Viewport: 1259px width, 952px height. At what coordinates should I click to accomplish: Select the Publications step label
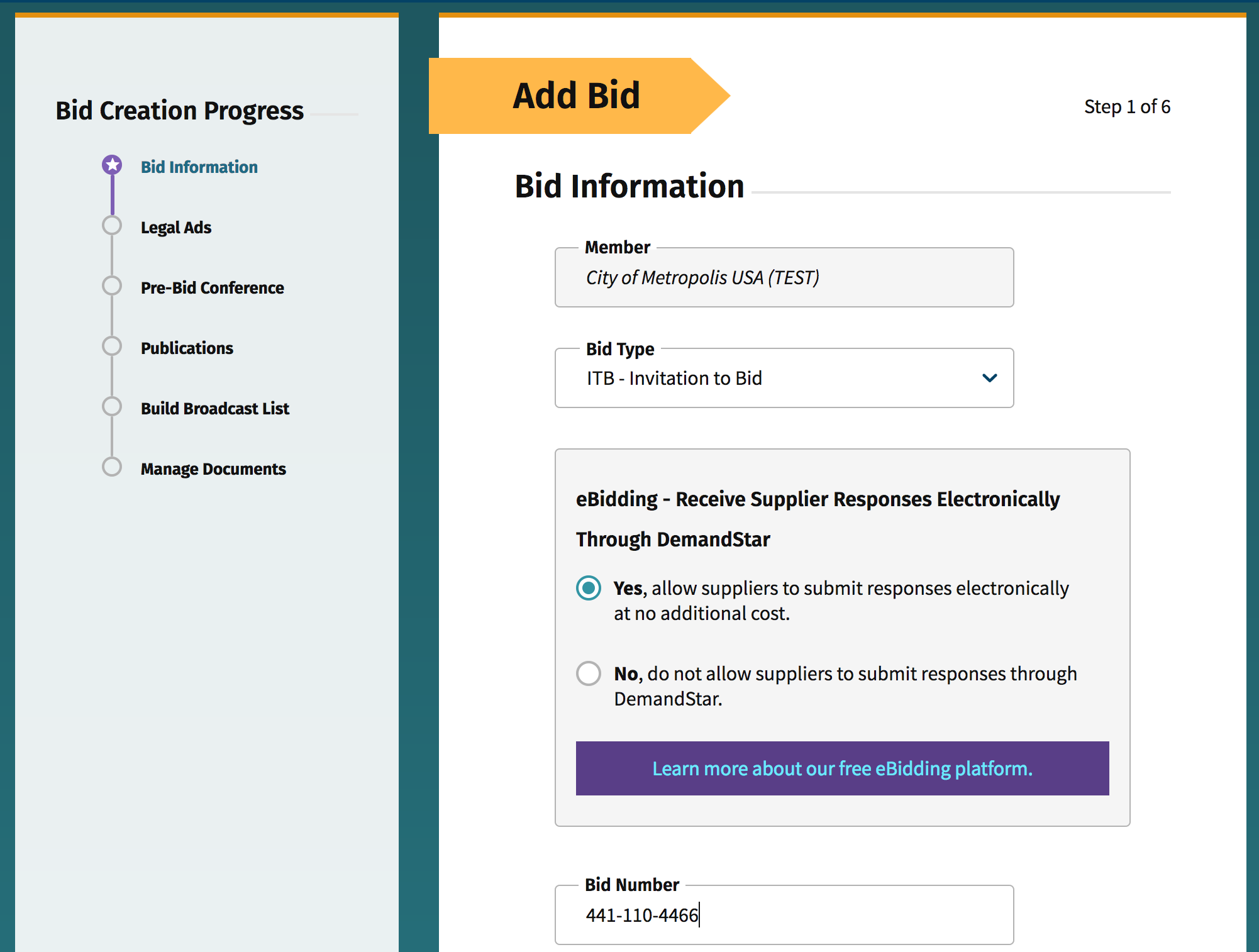click(x=187, y=347)
